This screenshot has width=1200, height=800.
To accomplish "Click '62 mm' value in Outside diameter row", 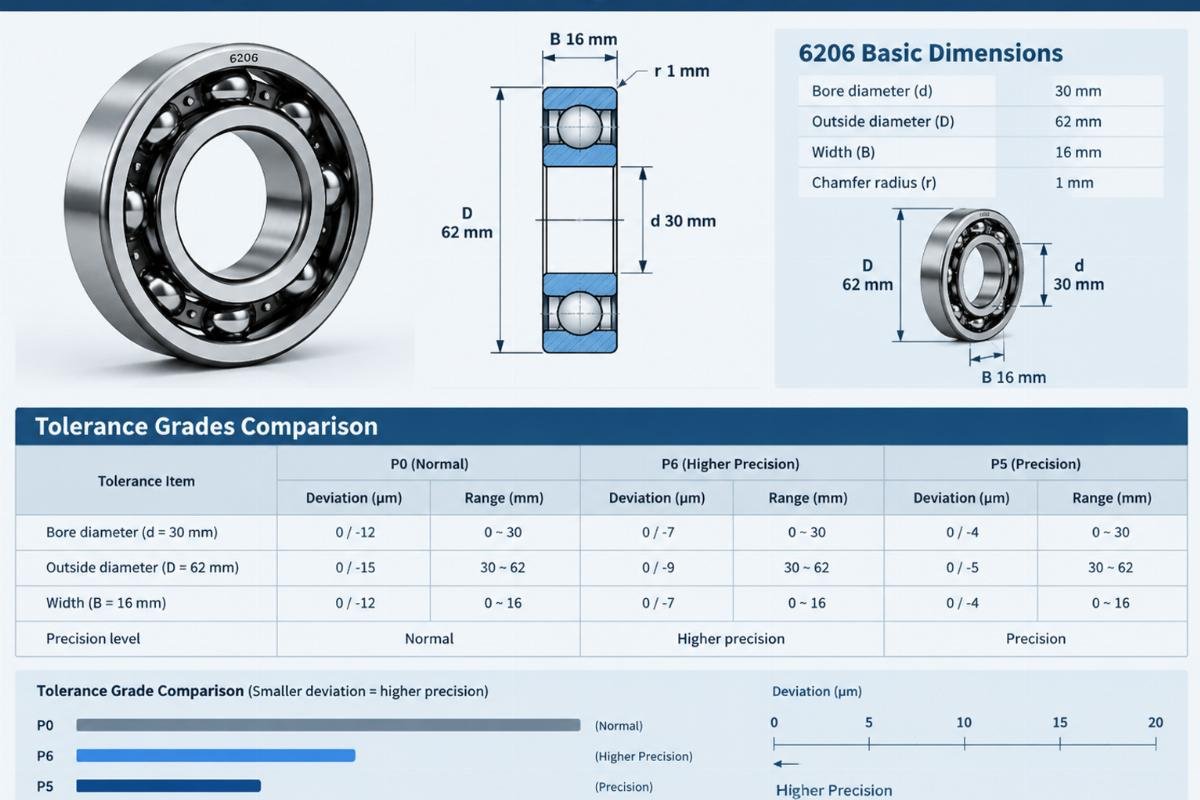I will click(1078, 122).
